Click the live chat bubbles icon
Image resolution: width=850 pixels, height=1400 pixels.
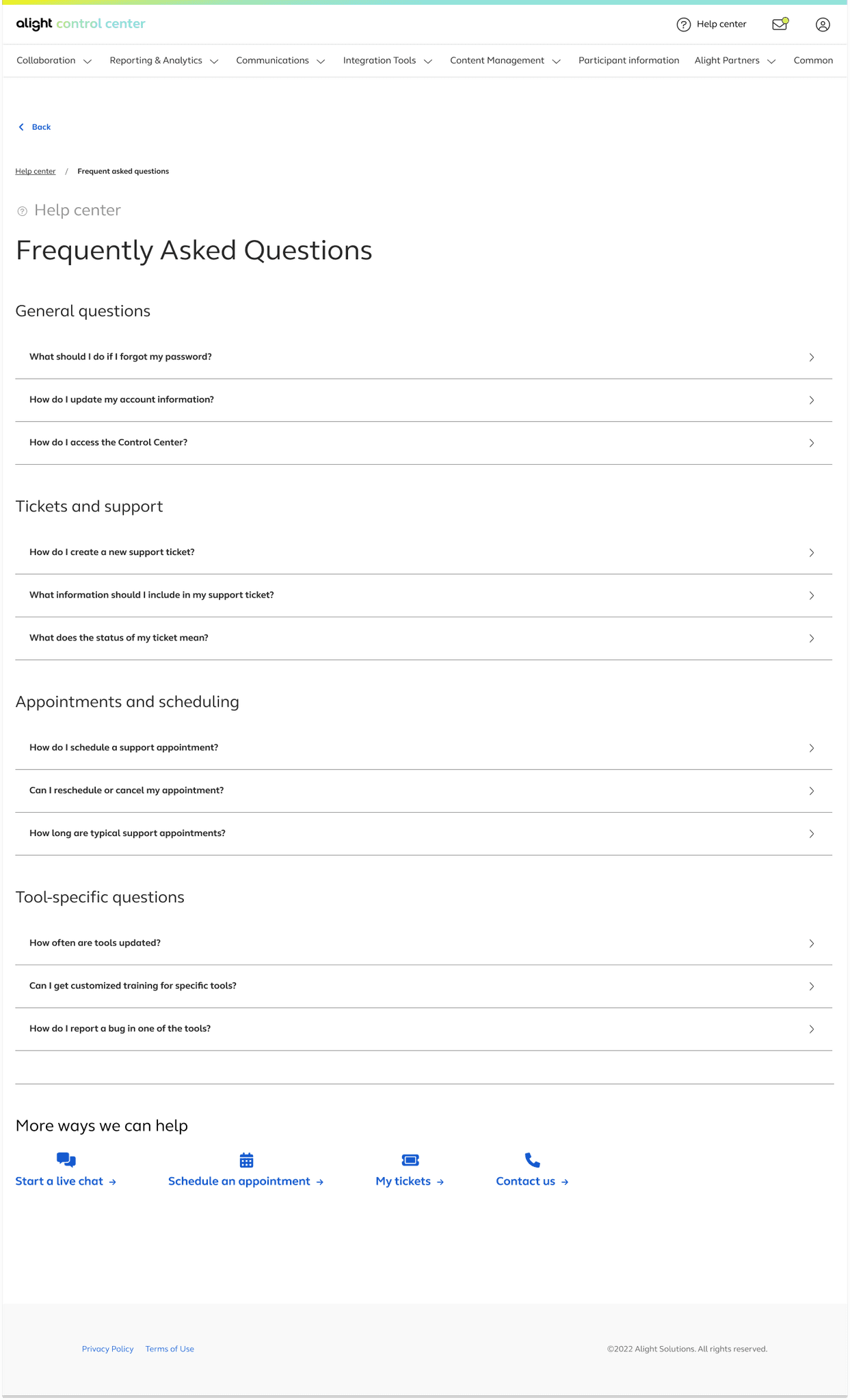click(66, 1159)
